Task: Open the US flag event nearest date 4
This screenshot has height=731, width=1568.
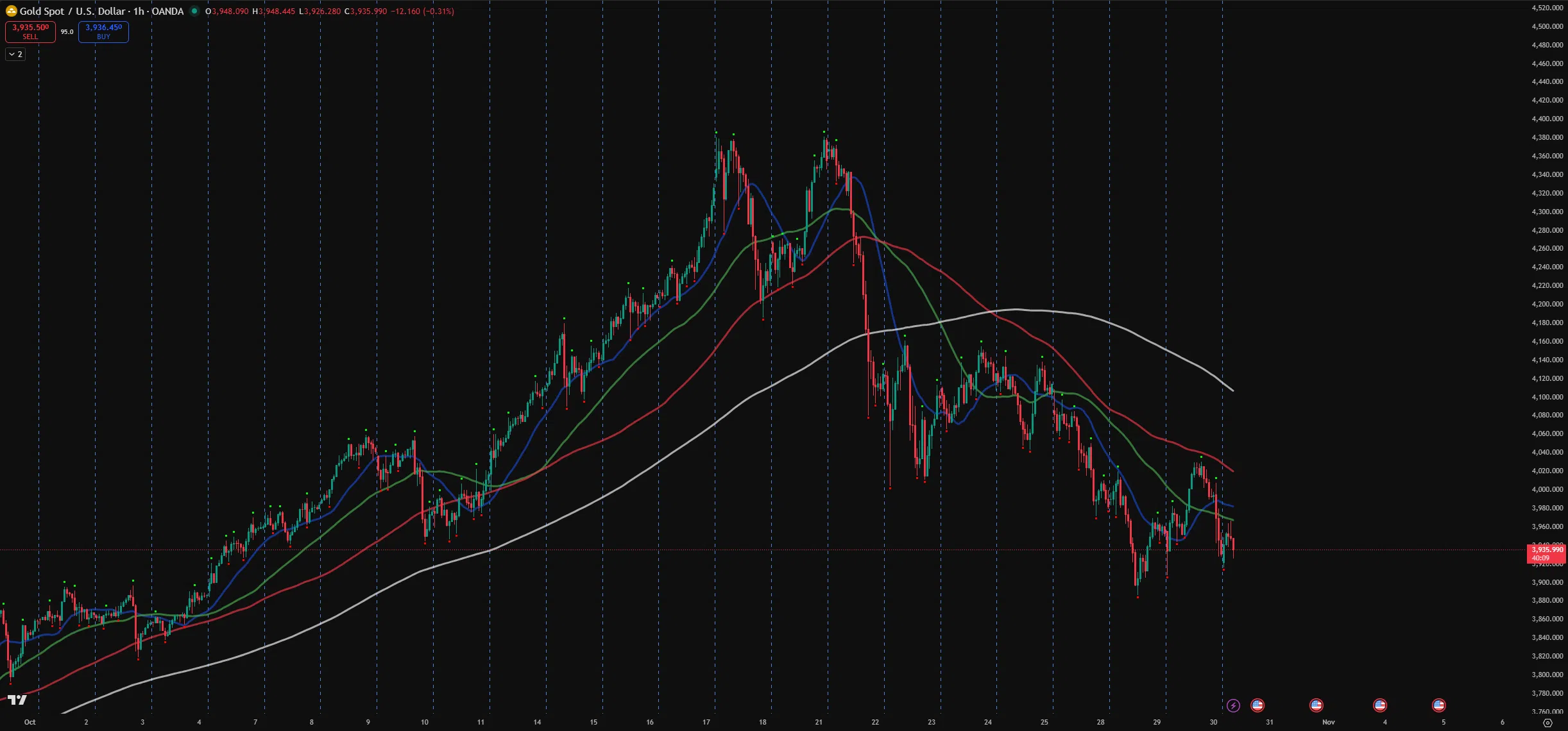Action: tap(1379, 705)
